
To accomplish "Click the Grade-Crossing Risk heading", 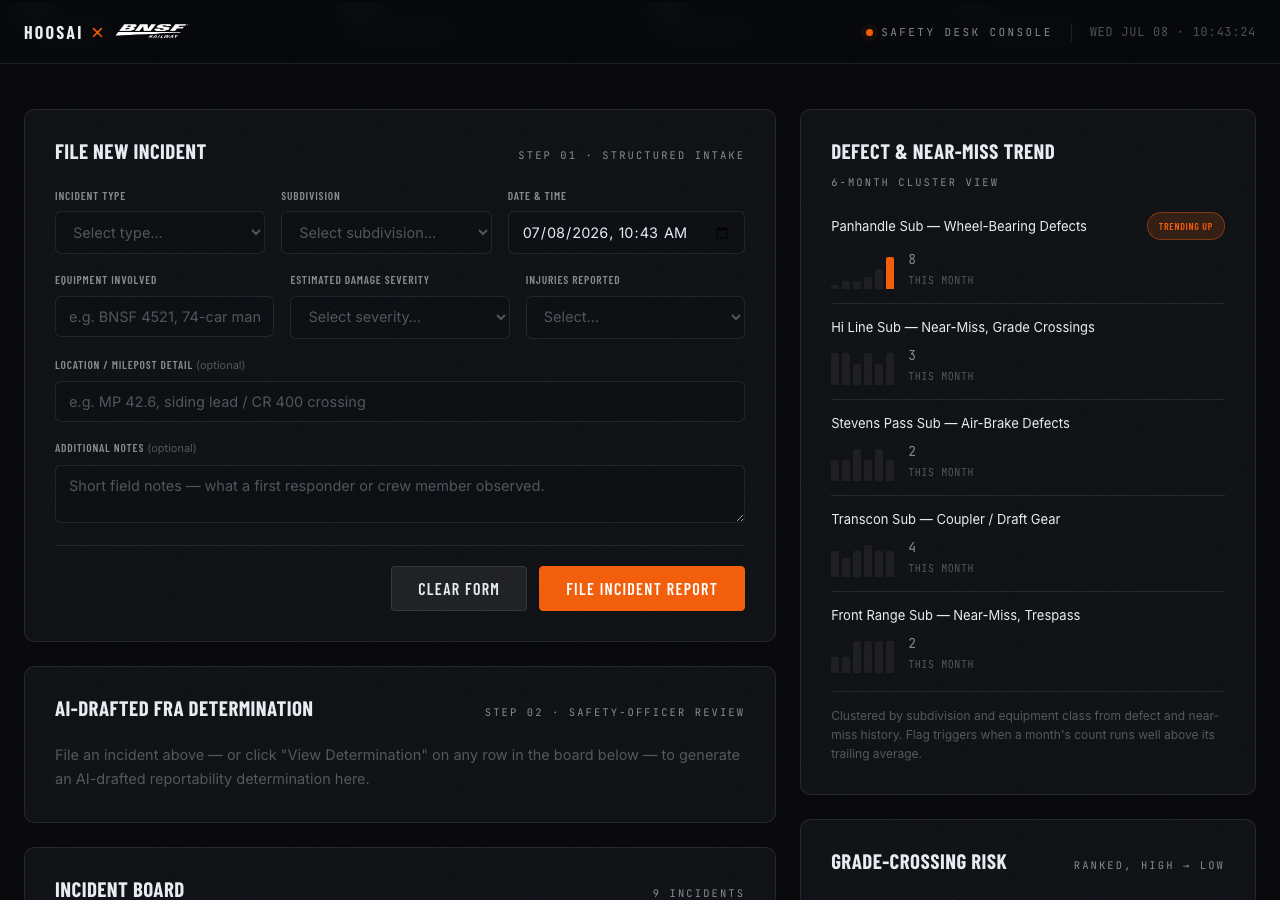I will point(919,862).
